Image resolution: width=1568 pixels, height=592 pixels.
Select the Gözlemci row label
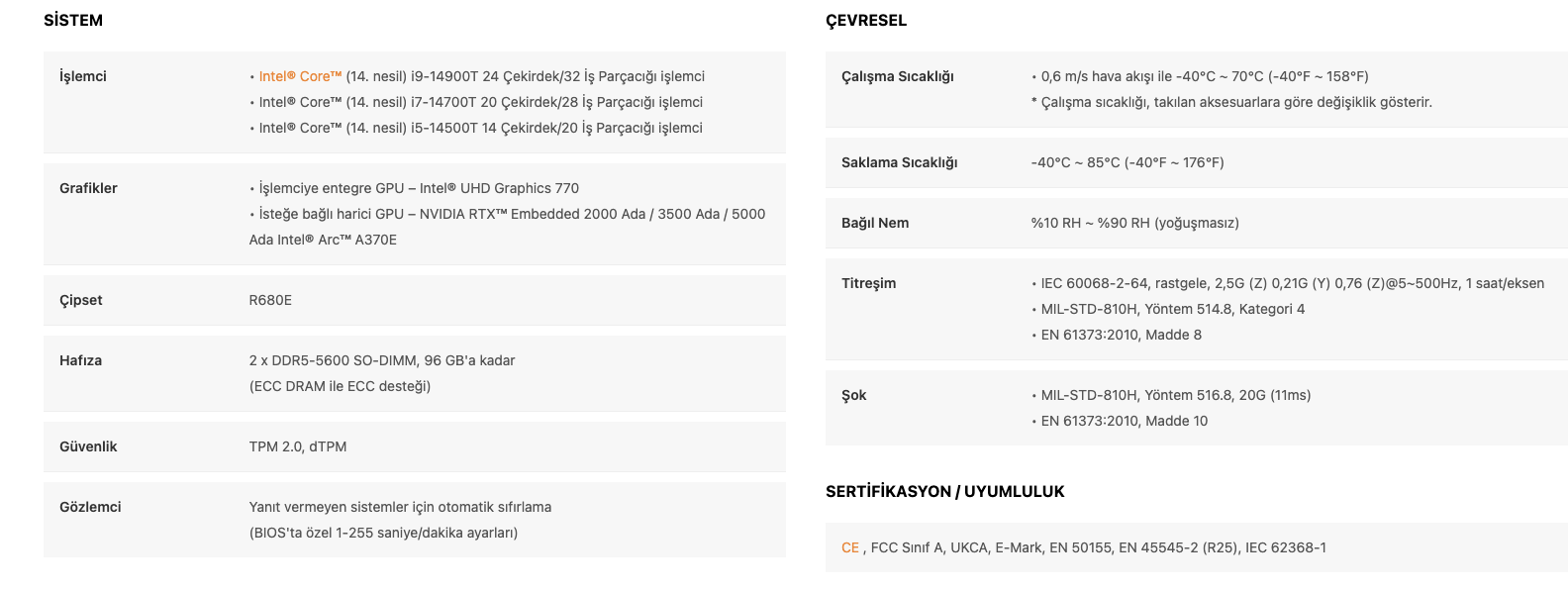(x=90, y=507)
